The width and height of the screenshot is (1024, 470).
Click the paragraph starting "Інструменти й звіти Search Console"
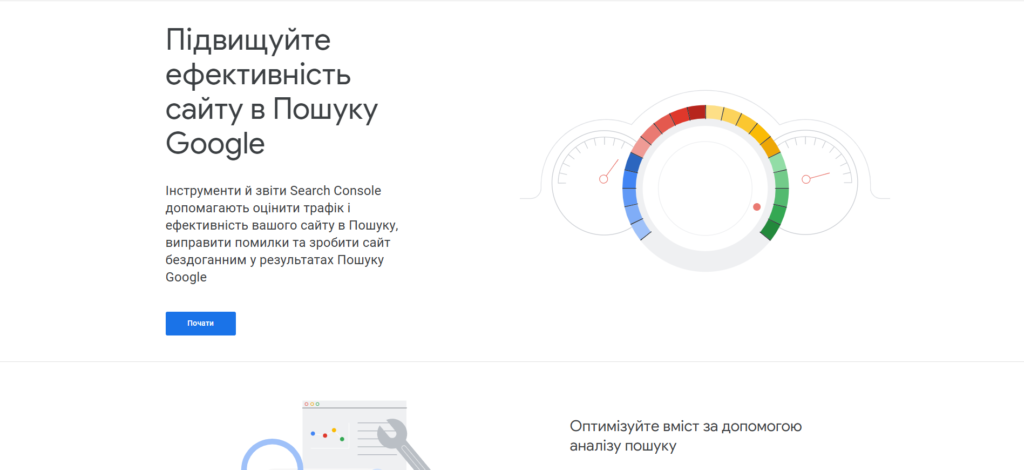coord(282,234)
